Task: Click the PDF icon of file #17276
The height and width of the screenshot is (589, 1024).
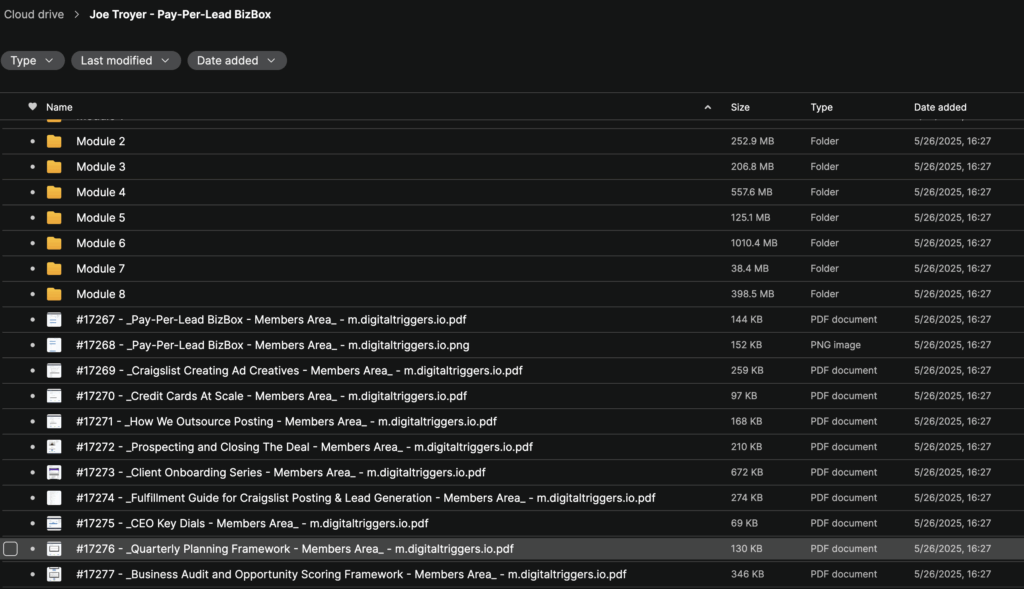Action: (x=54, y=549)
